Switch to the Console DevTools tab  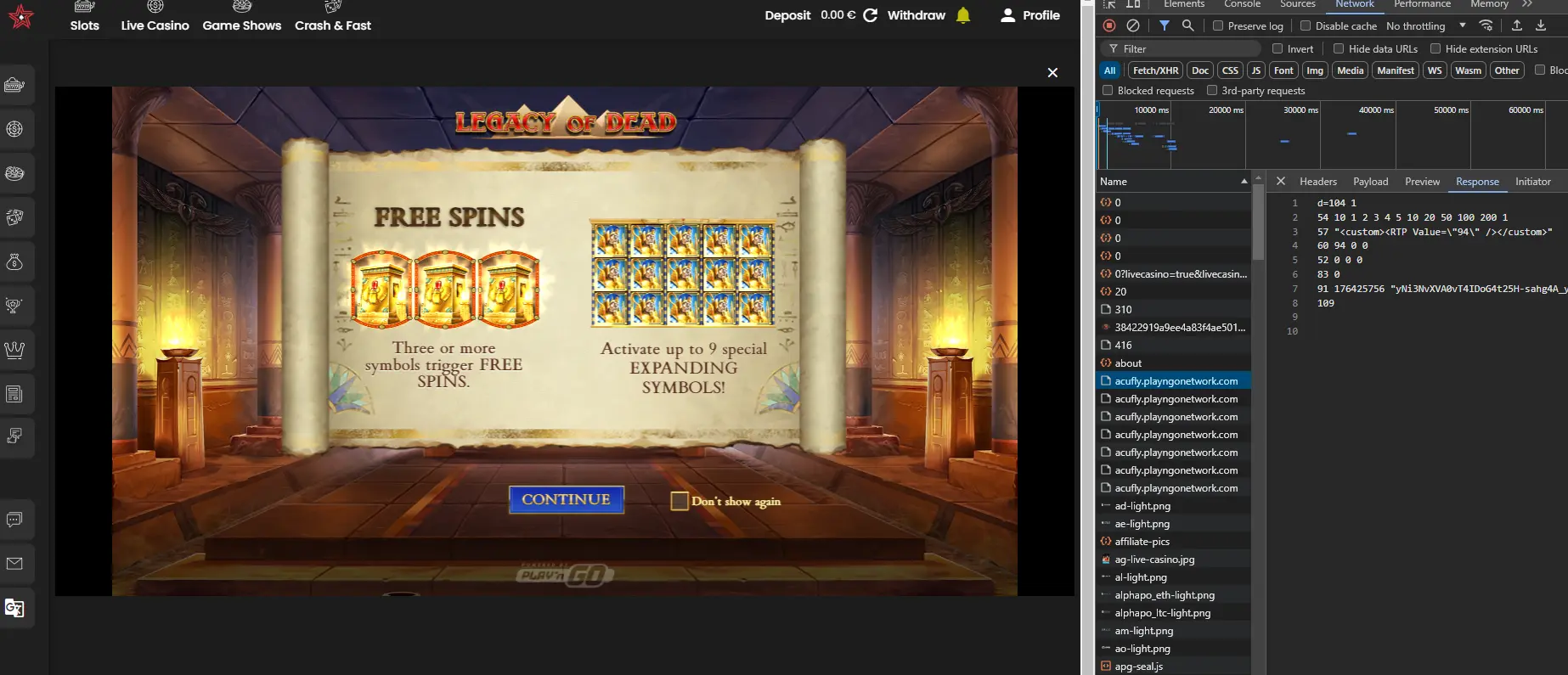1242,4
